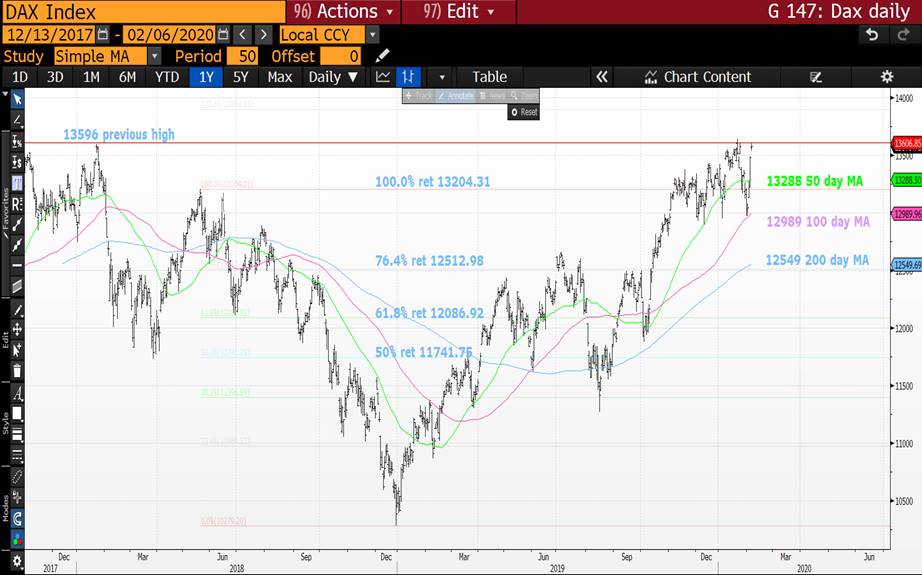The height and width of the screenshot is (575, 922).
Task: Select the horizontal line tool
Action: pos(17,266)
